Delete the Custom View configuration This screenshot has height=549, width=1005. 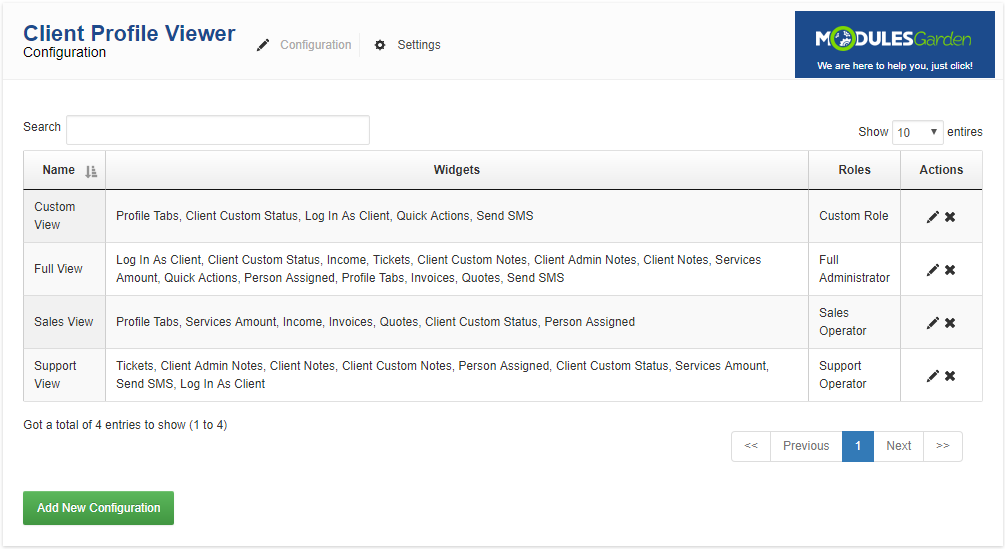coord(950,217)
